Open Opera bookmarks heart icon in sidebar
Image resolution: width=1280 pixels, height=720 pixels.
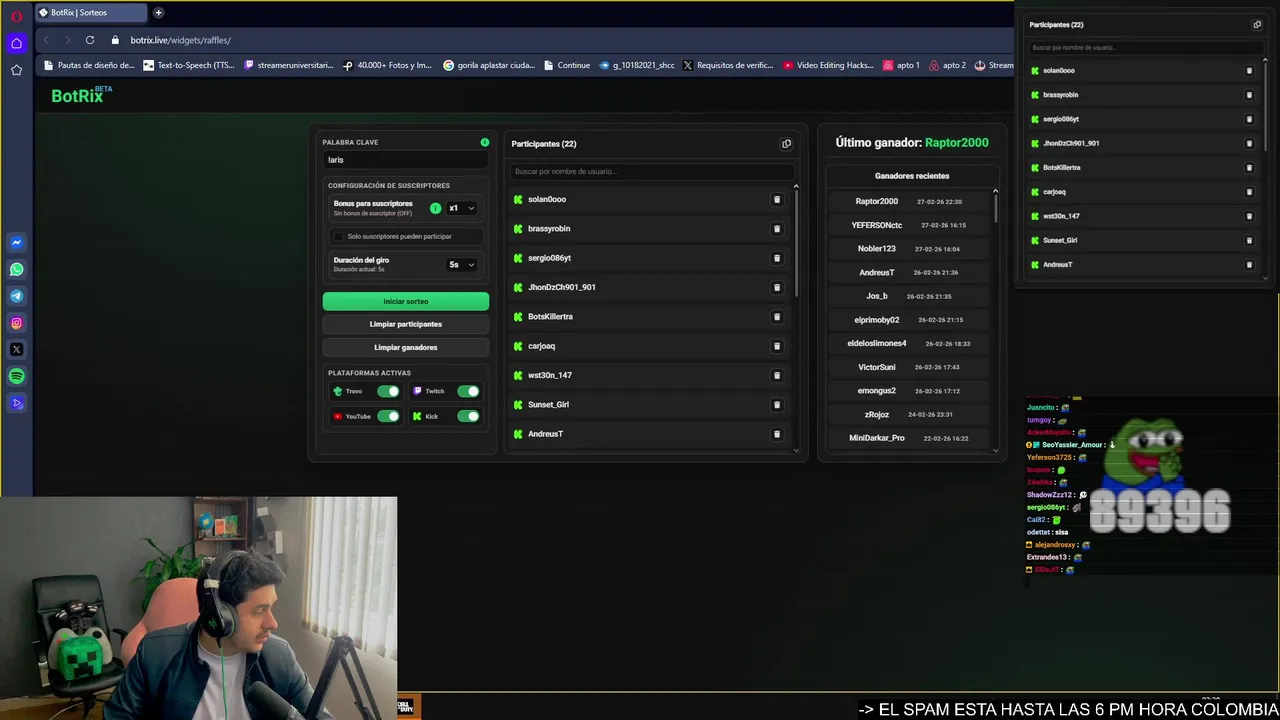click(x=17, y=70)
